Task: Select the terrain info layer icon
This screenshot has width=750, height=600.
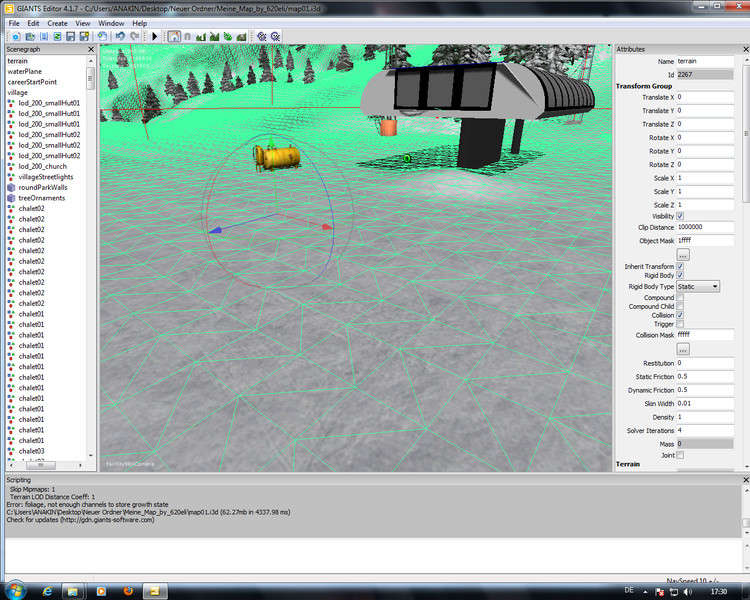Action: click(x=242, y=36)
